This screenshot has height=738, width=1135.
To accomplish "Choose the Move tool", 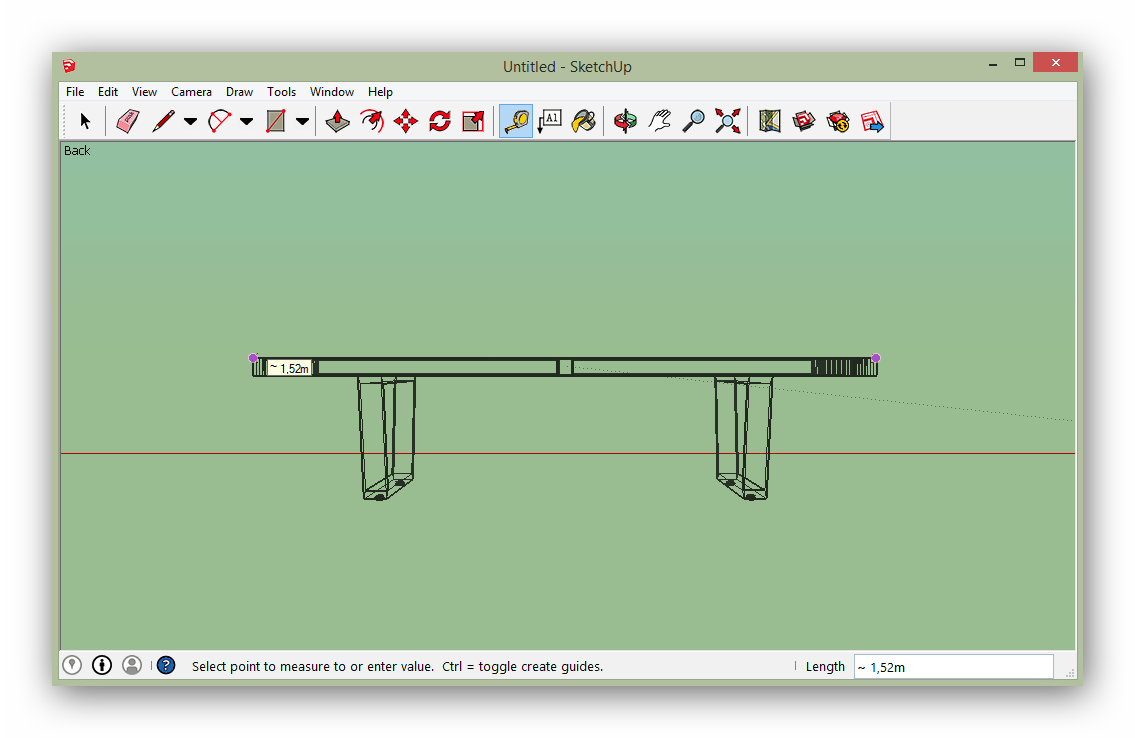I will pyautogui.click(x=405, y=121).
